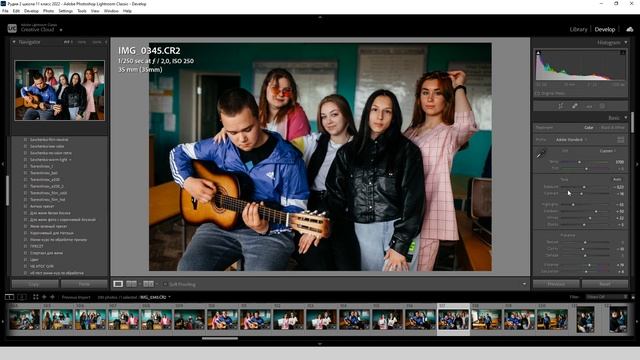Screen dimensions: 640x360
Task: Toggle the Original Photo checkbox under histogram
Action: tap(537, 93)
